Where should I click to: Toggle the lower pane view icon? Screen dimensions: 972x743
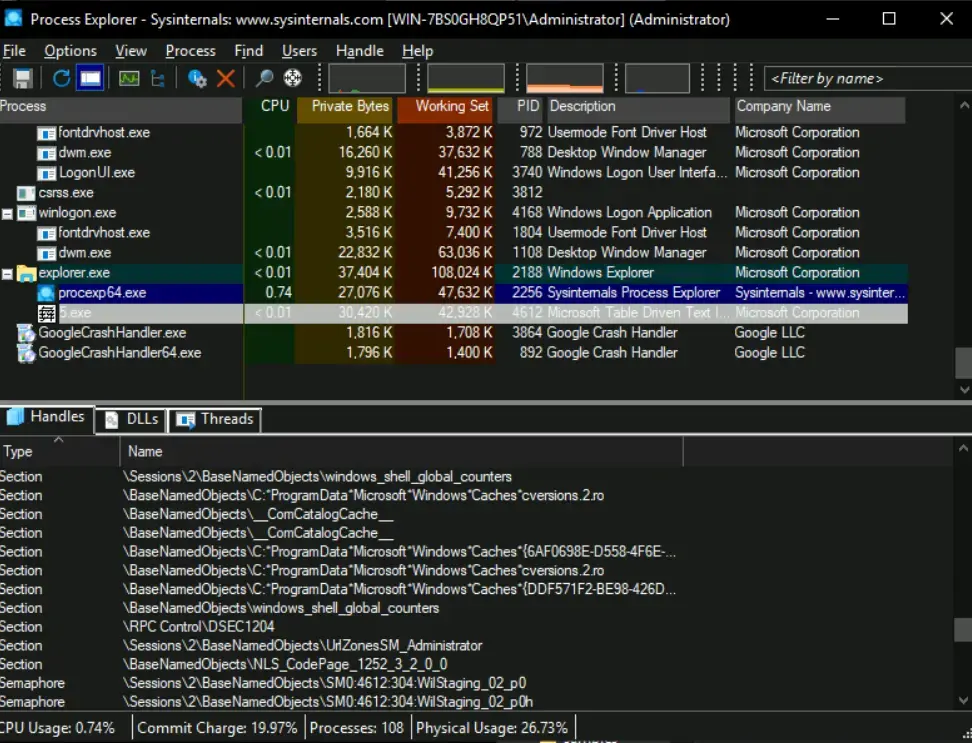point(90,78)
